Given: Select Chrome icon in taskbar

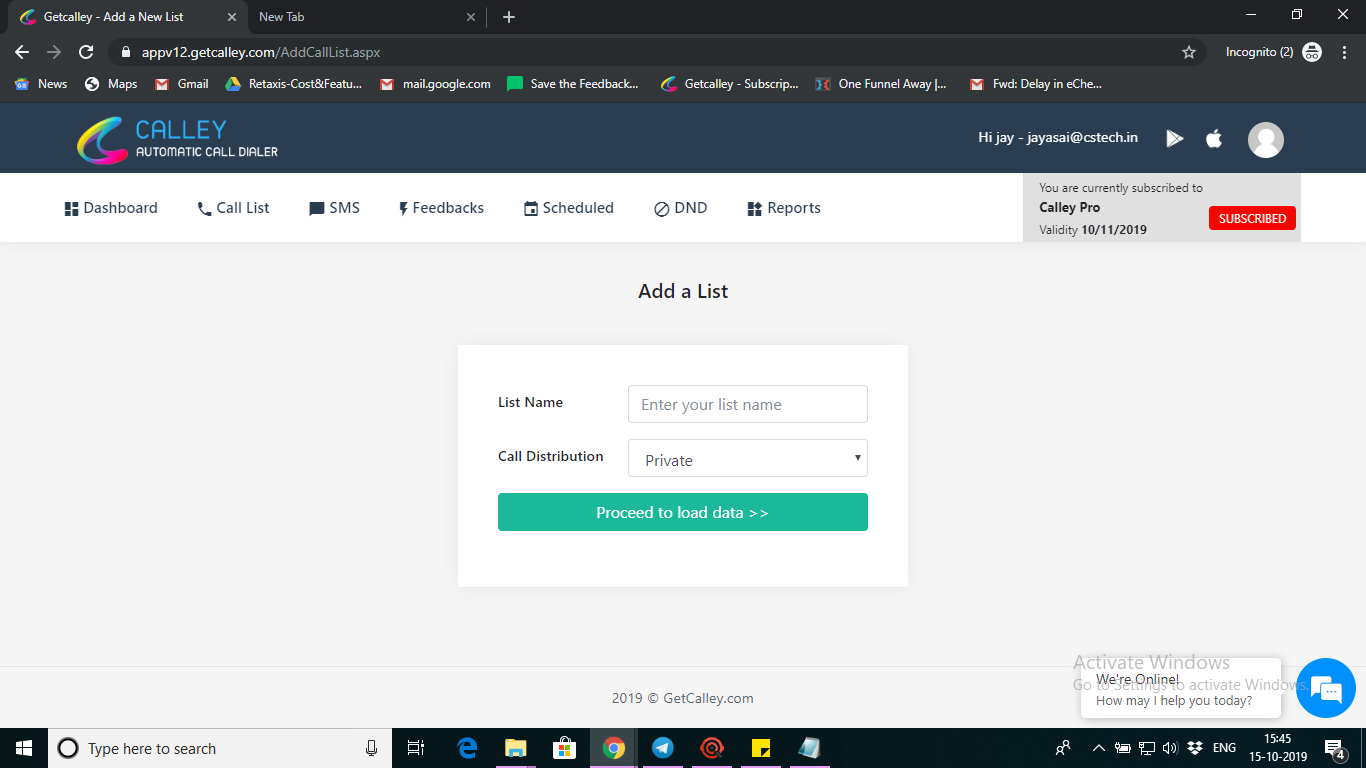Looking at the screenshot, I should coord(614,748).
